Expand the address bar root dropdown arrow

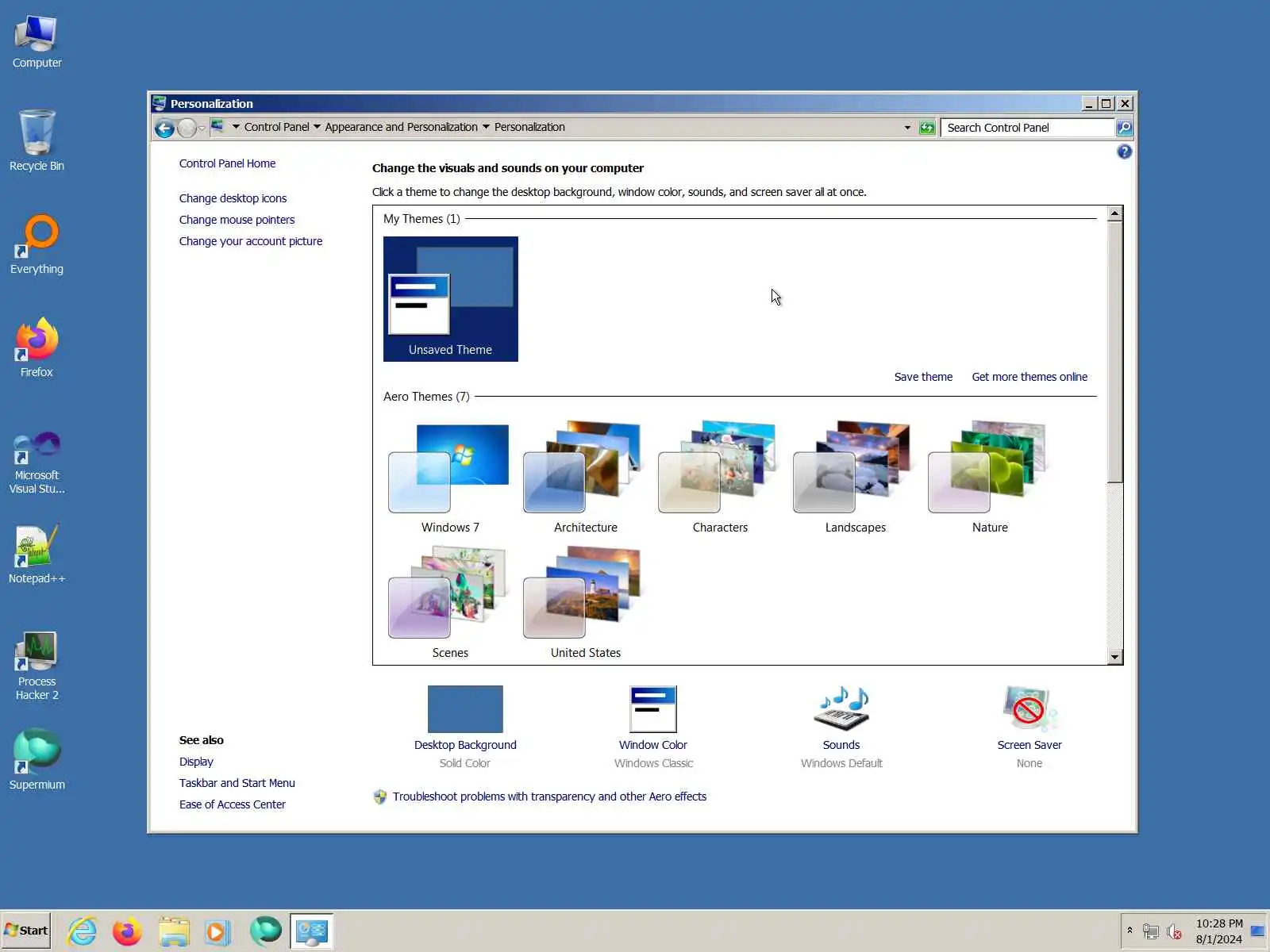pos(236,127)
